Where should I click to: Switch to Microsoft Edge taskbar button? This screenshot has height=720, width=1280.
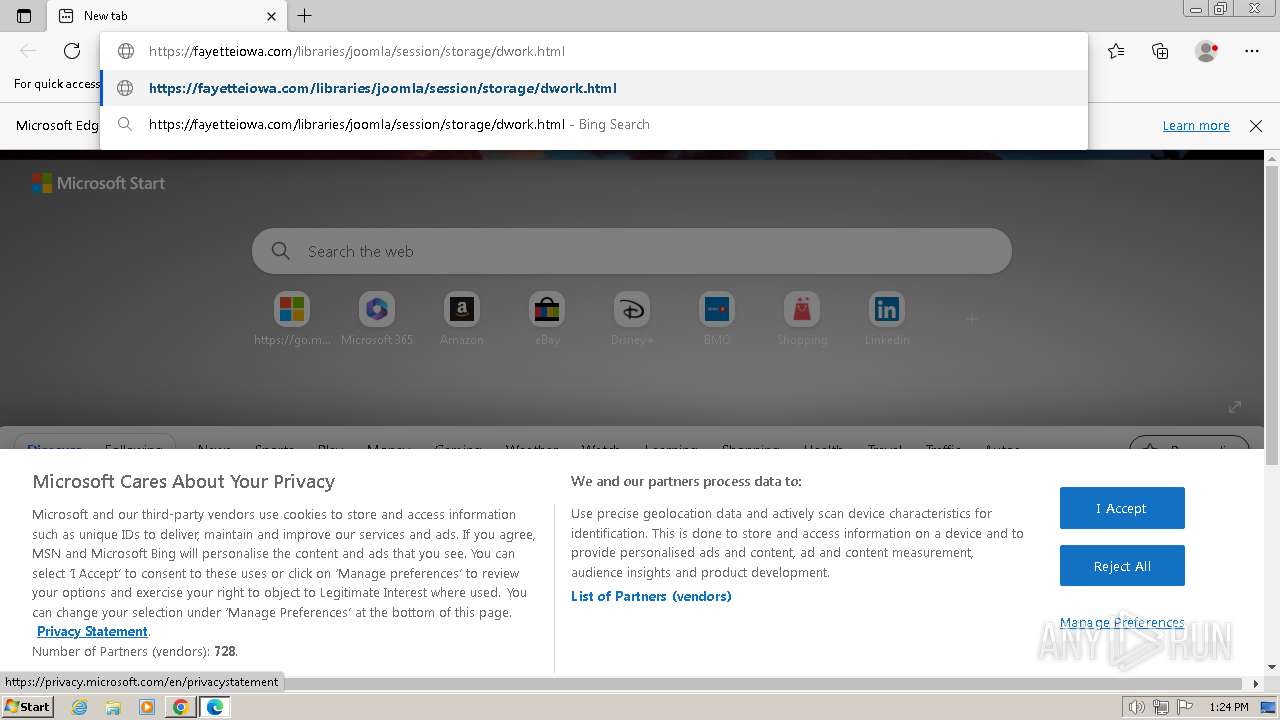point(215,707)
